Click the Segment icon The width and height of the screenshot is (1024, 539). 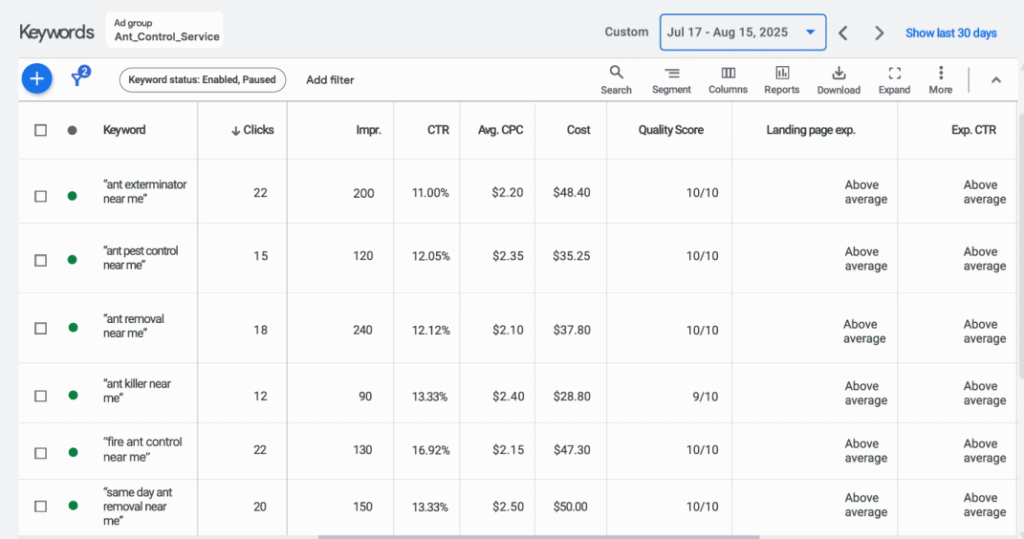click(671, 80)
